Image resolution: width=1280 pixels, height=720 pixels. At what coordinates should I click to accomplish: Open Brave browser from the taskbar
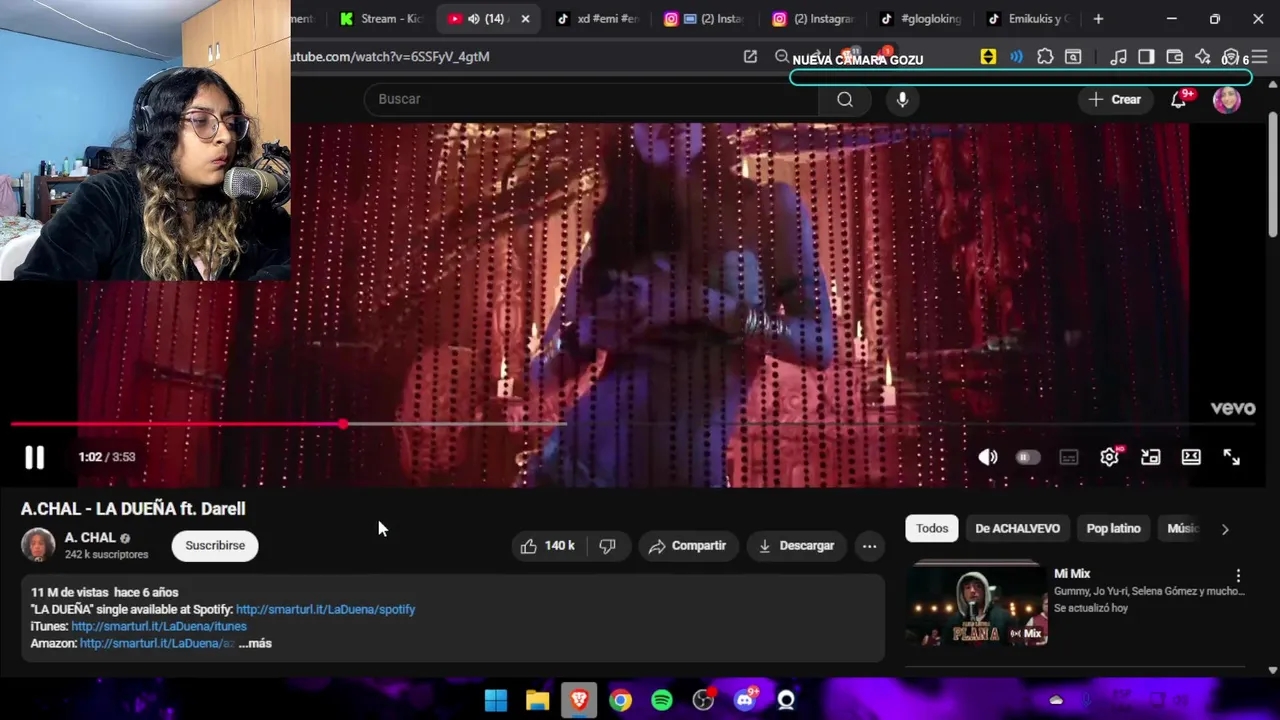(x=579, y=700)
